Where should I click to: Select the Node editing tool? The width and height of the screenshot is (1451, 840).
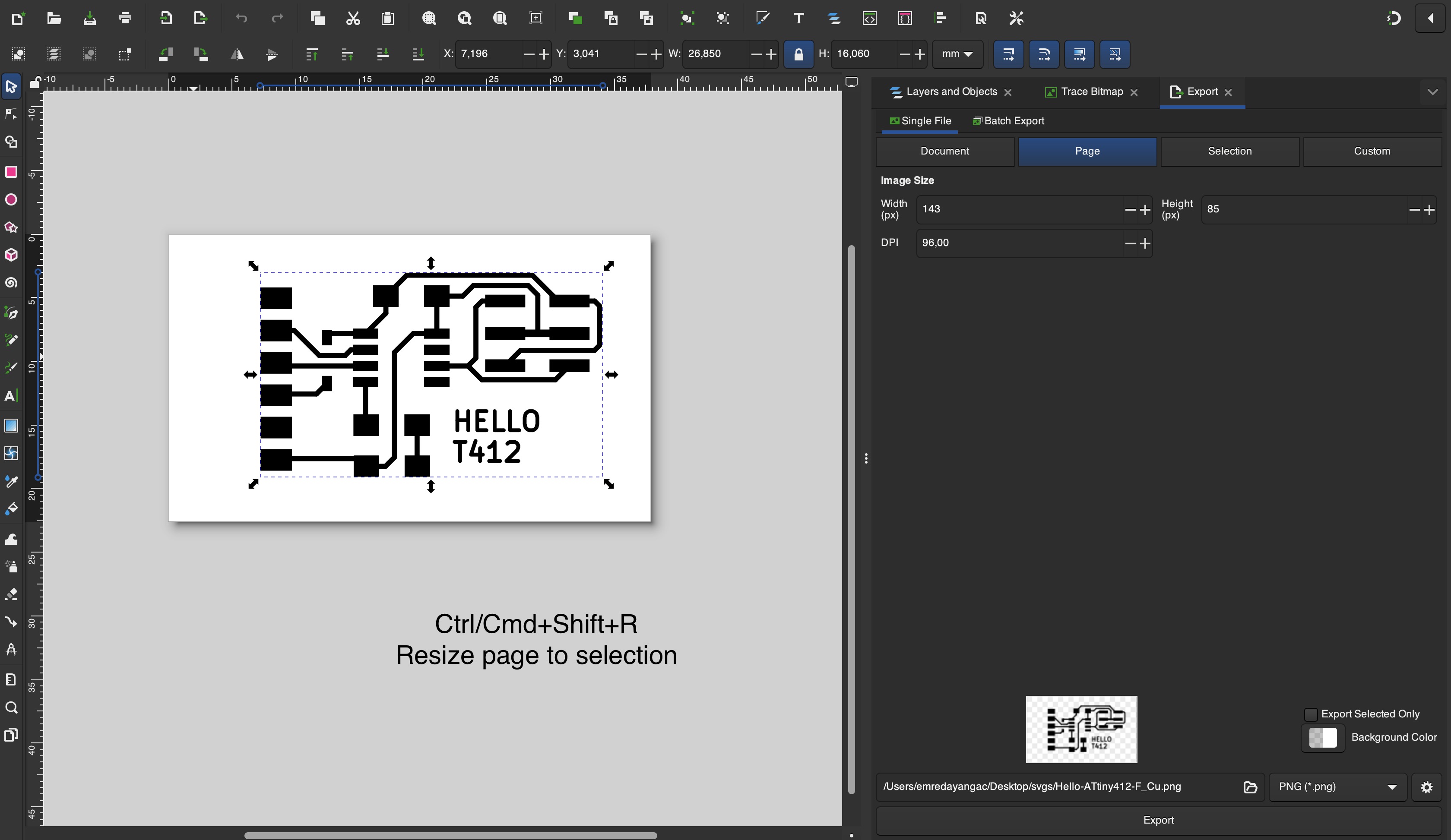point(10,114)
